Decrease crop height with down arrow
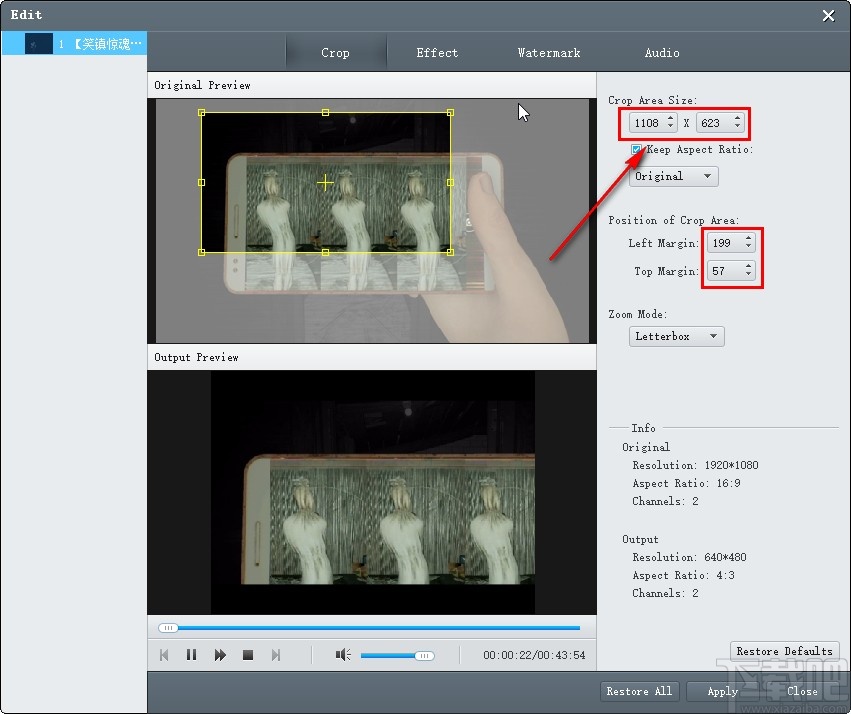This screenshot has height=714, width=851. (x=737, y=127)
